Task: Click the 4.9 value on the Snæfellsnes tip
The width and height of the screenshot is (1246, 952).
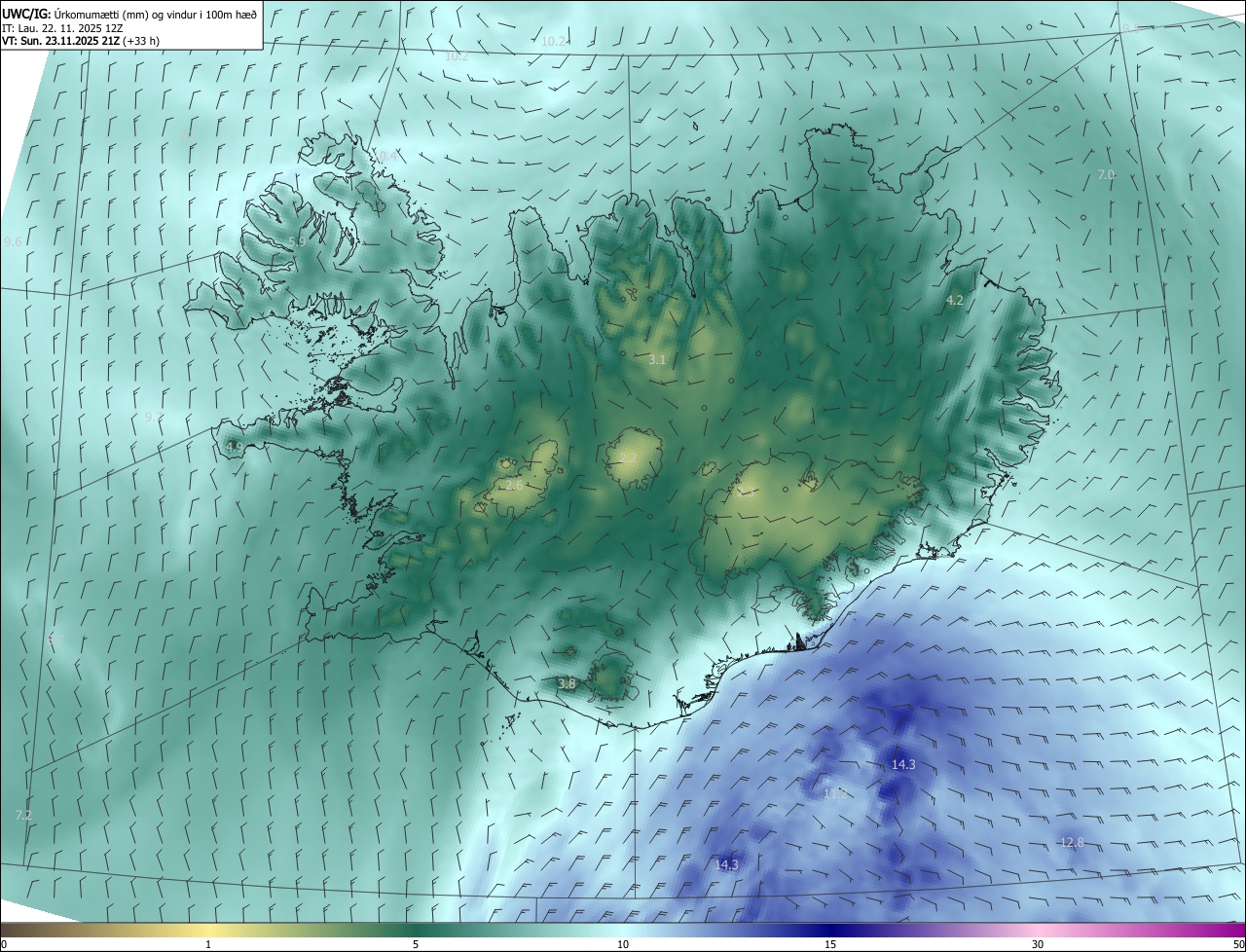Action: (234, 447)
